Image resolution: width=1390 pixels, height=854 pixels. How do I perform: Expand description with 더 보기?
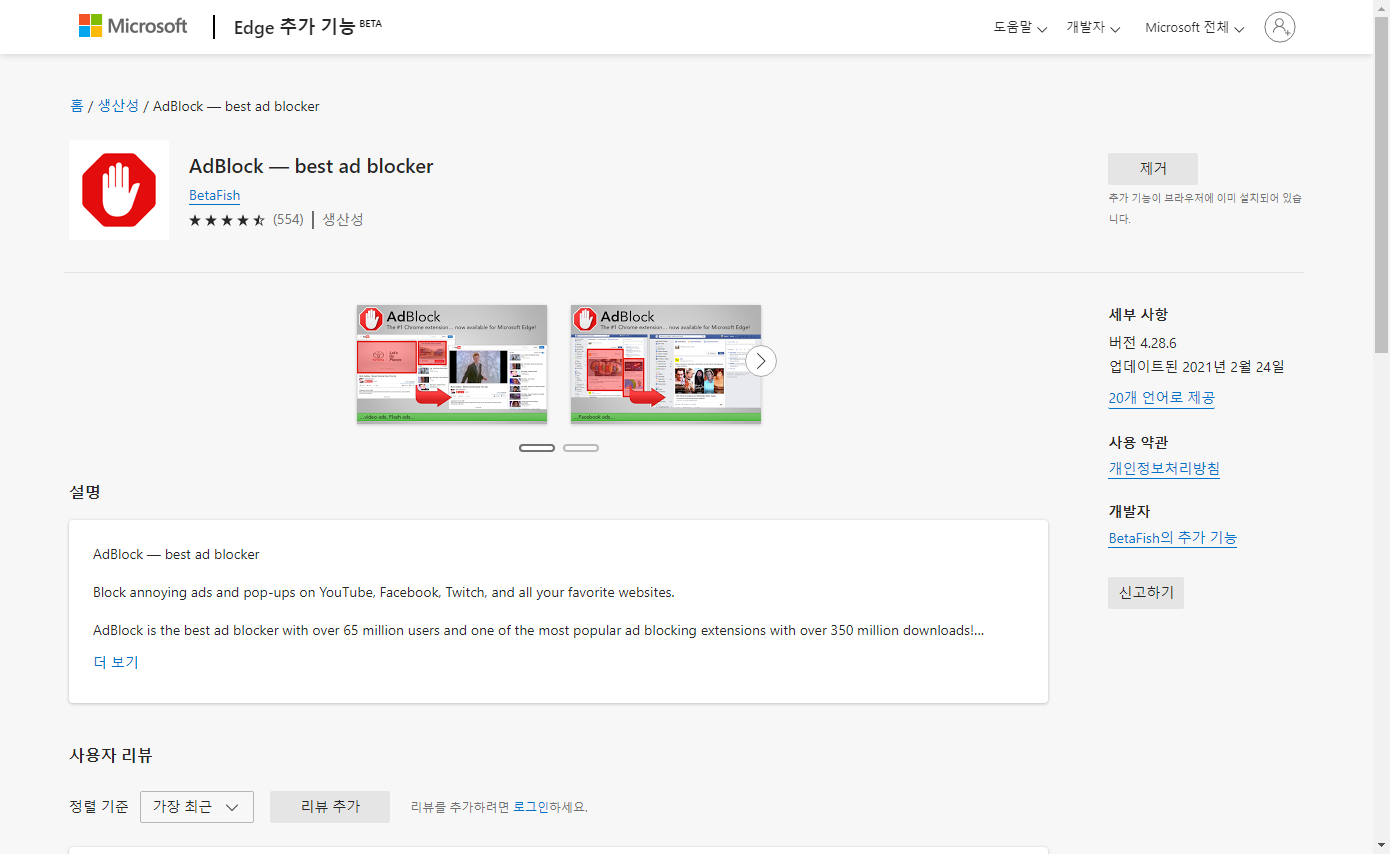[x=116, y=662]
